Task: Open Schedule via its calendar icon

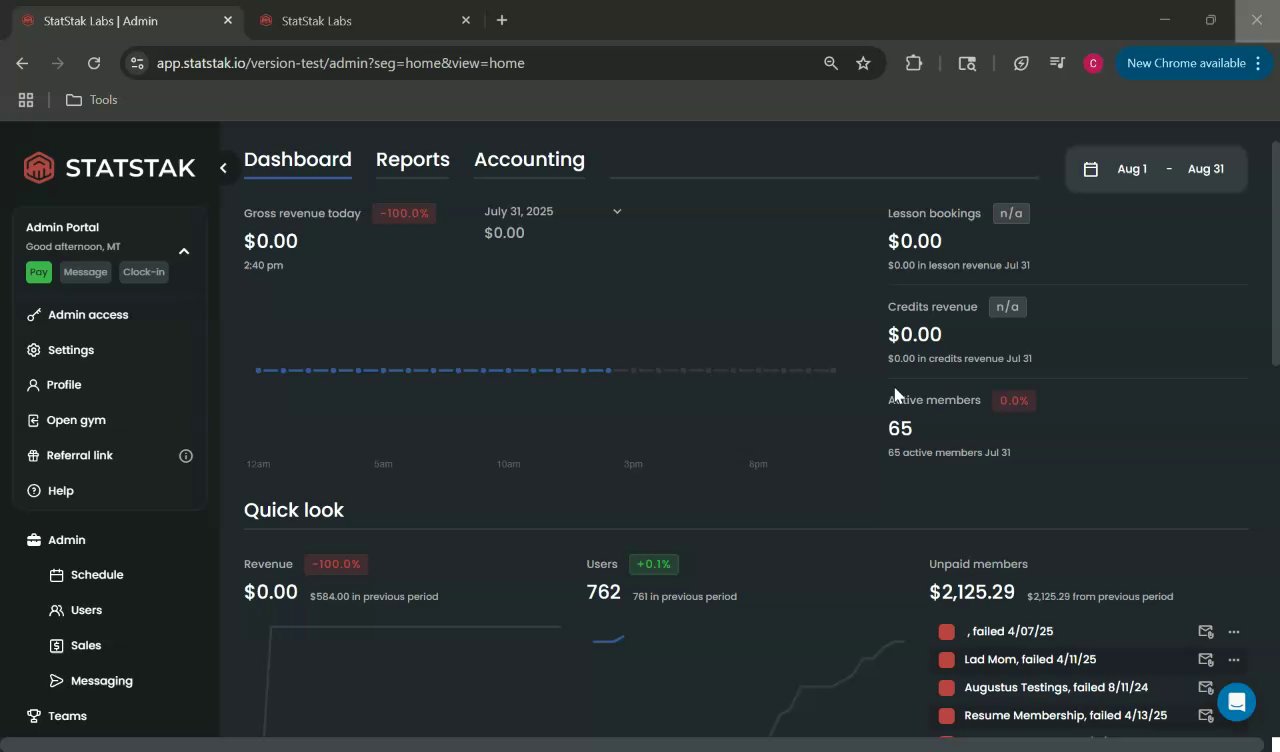Action: (x=57, y=575)
